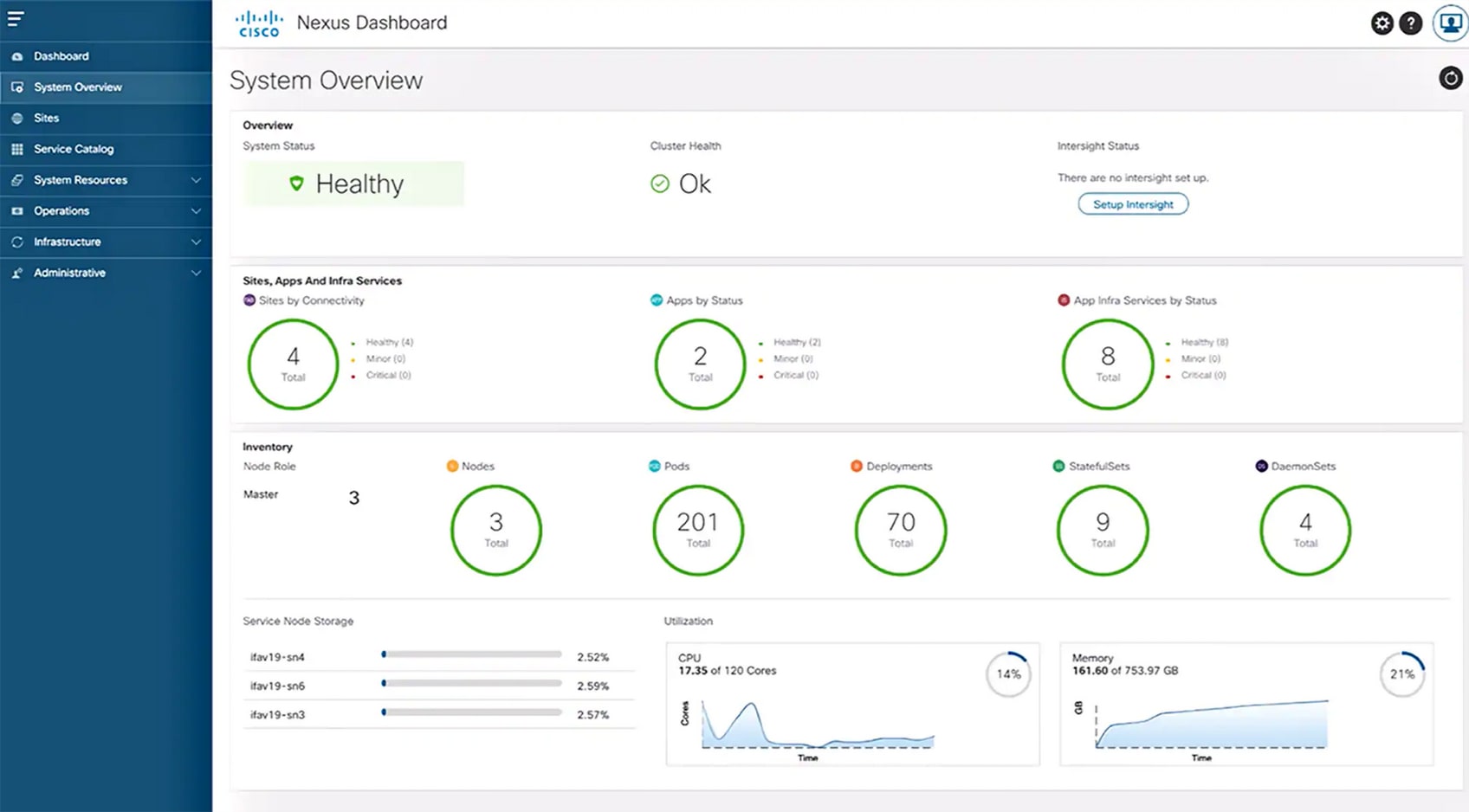1469x812 pixels.
Task: Click the Memory 21% gauge
Action: (1402, 674)
